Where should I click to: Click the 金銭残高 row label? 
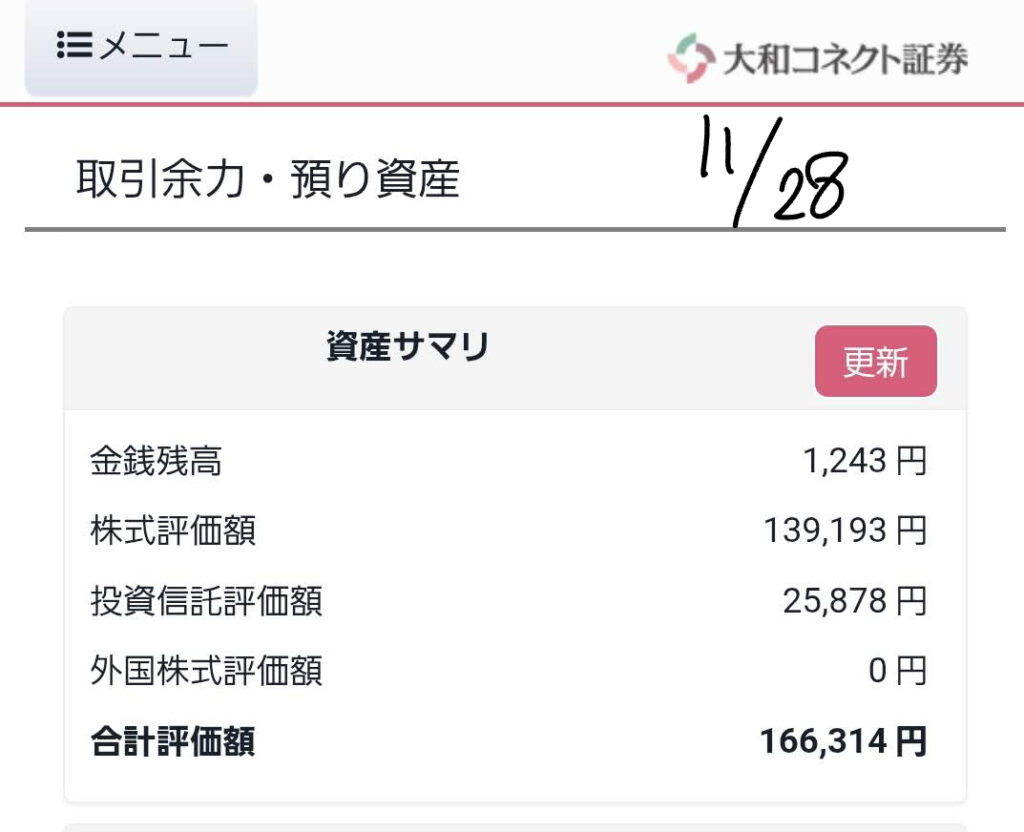[x=156, y=461]
